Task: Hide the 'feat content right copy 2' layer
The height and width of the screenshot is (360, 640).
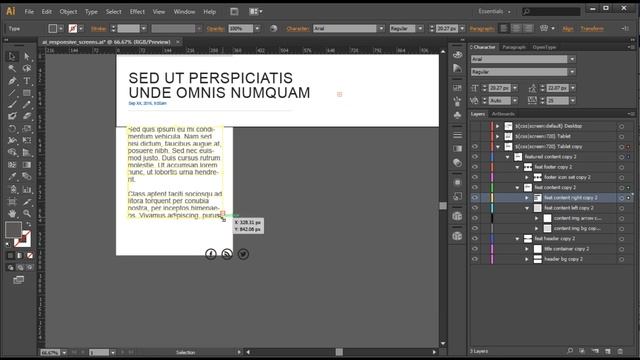Action: point(475,198)
